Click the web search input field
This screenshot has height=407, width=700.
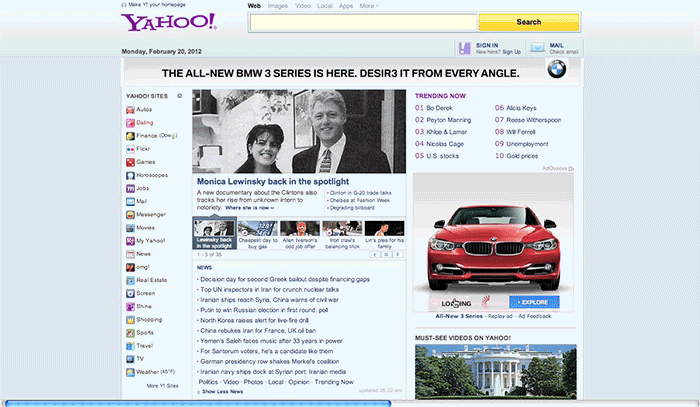tap(363, 22)
